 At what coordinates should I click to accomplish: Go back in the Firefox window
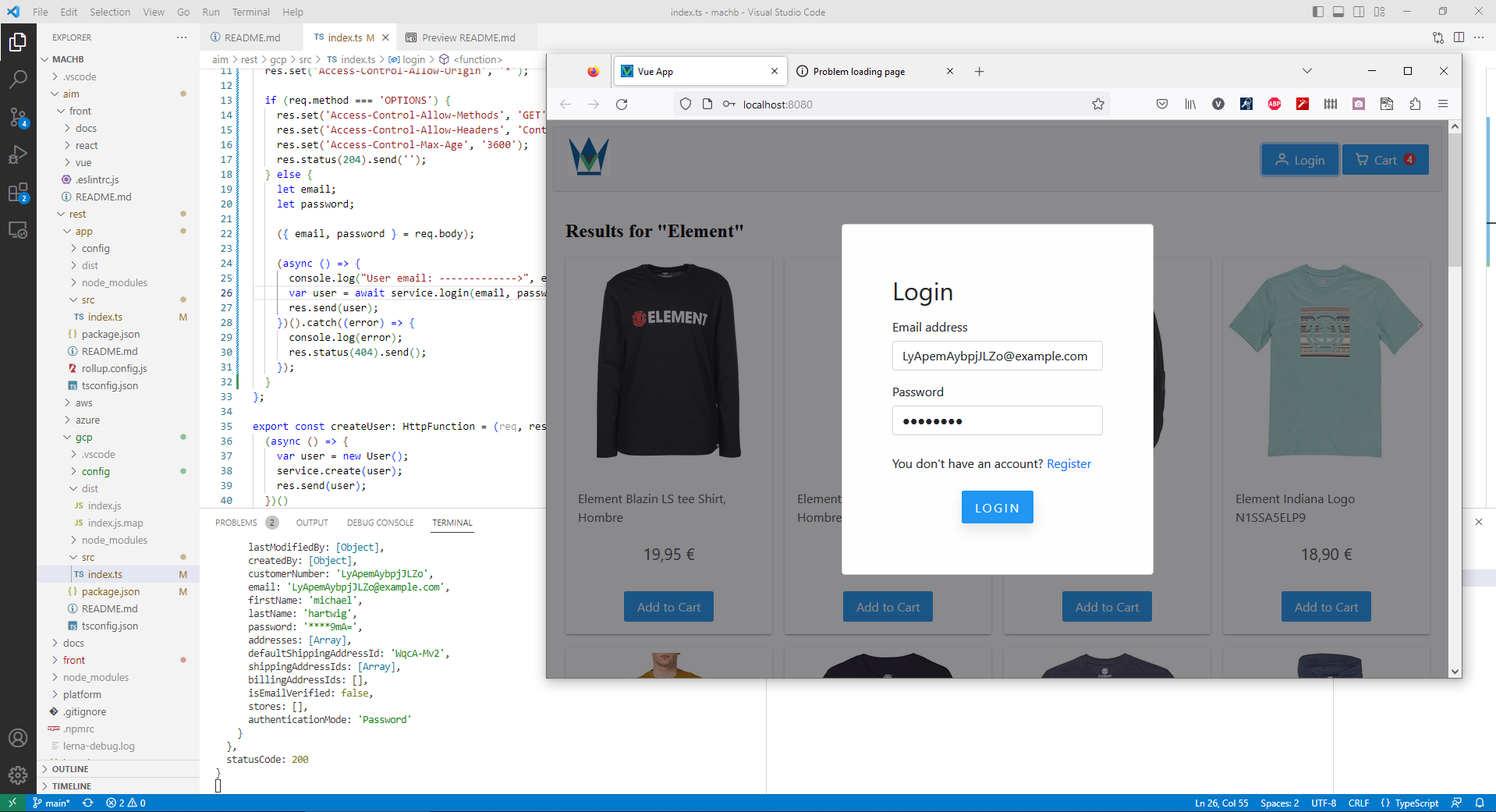pos(565,105)
